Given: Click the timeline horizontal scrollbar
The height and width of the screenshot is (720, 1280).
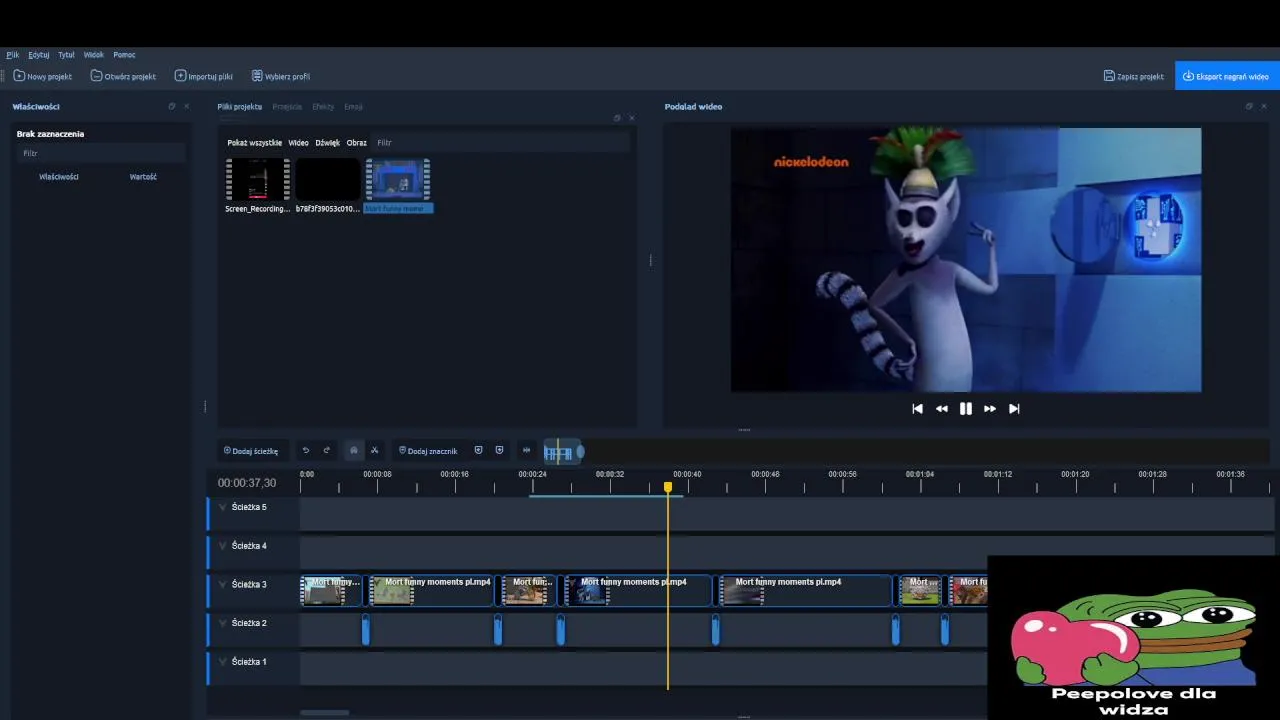Looking at the screenshot, I should pyautogui.click(x=324, y=713).
